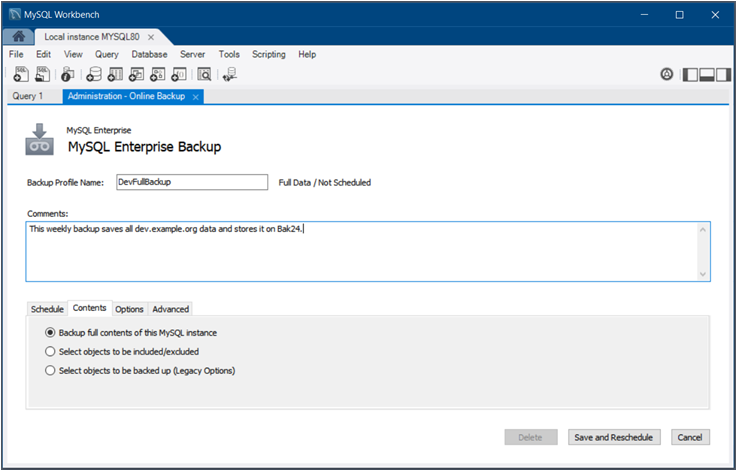This screenshot has height=471, width=737.
Task: Select the Legacy Options backup radio button
Action: point(50,370)
